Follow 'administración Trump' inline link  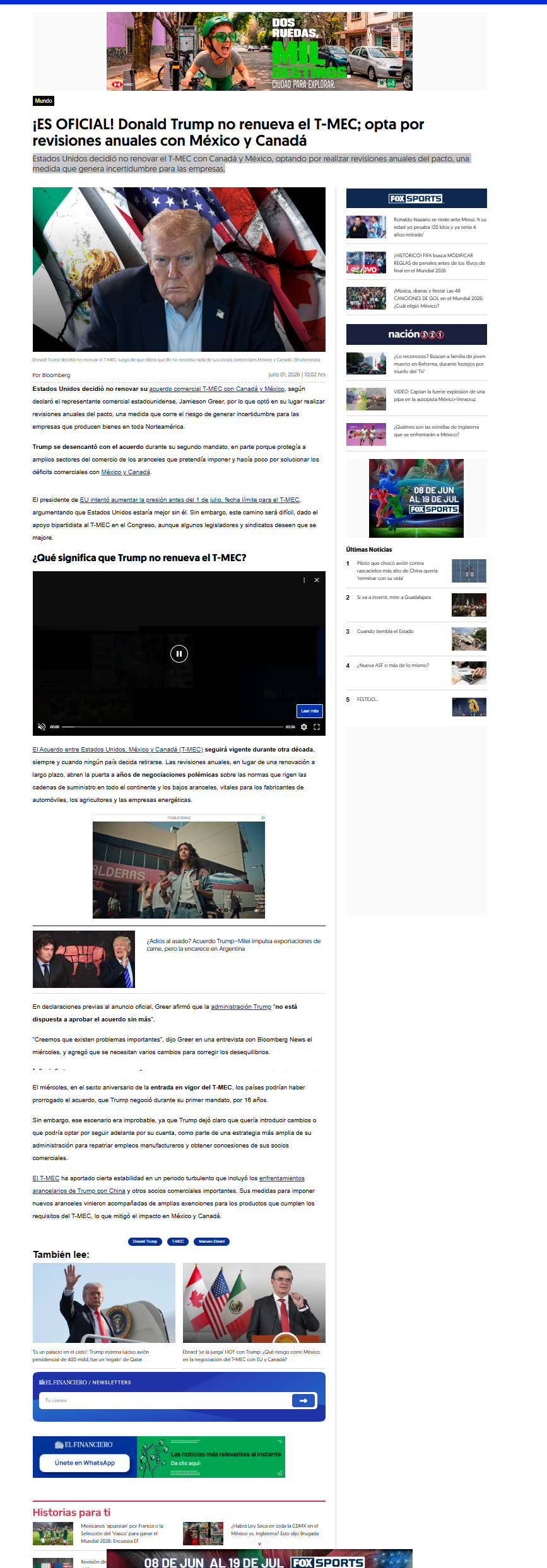point(241,1007)
